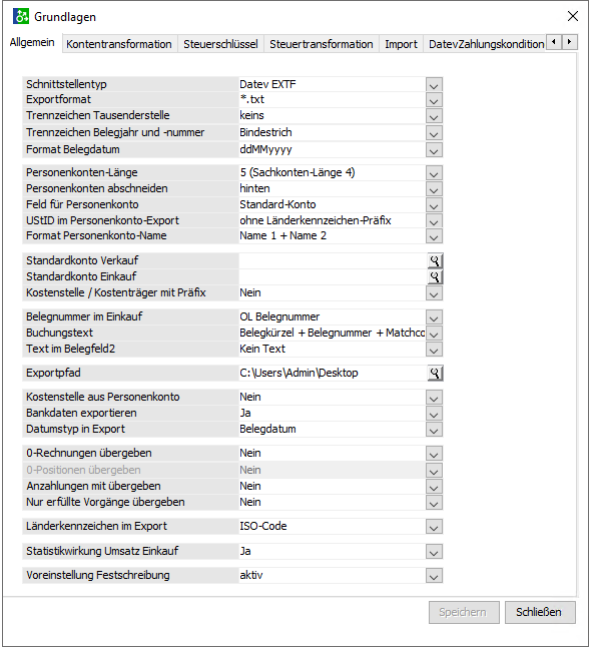Open Anzahlungen mit übergeben dropdown

click(x=434, y=486)
